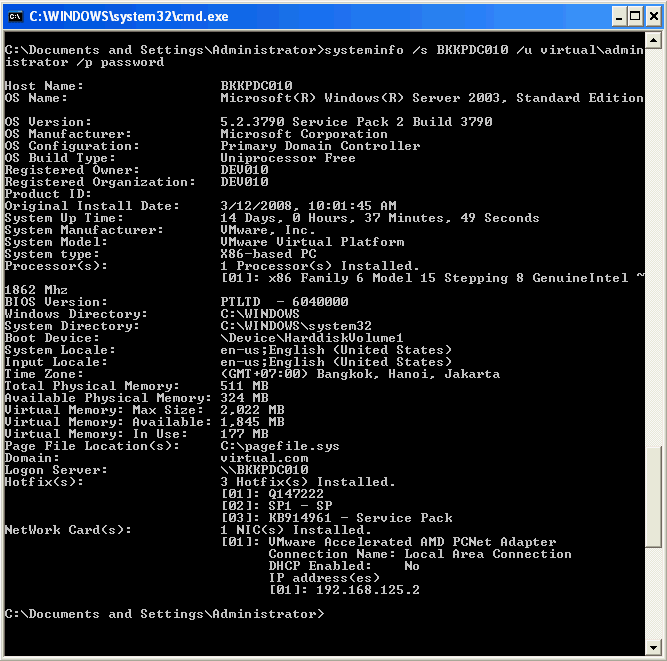667x661 pixels.
Task: Click 'X86-based PC' system type
Action: point(268,254)
